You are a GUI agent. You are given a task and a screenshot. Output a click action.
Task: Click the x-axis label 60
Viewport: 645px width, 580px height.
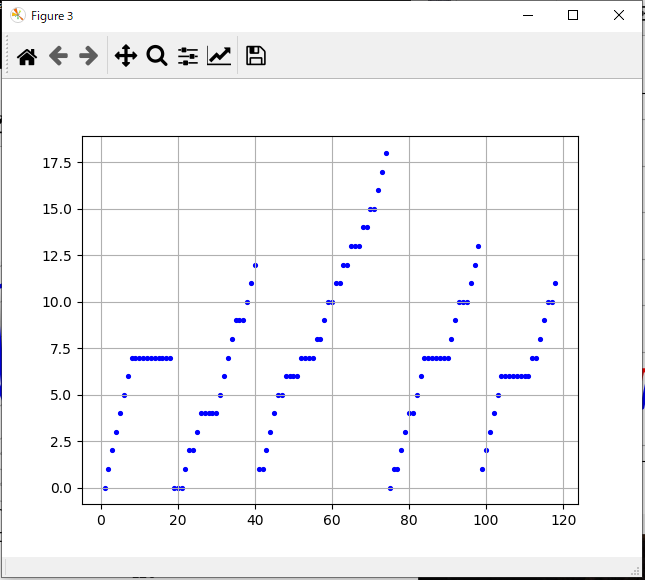coord(332,520)
